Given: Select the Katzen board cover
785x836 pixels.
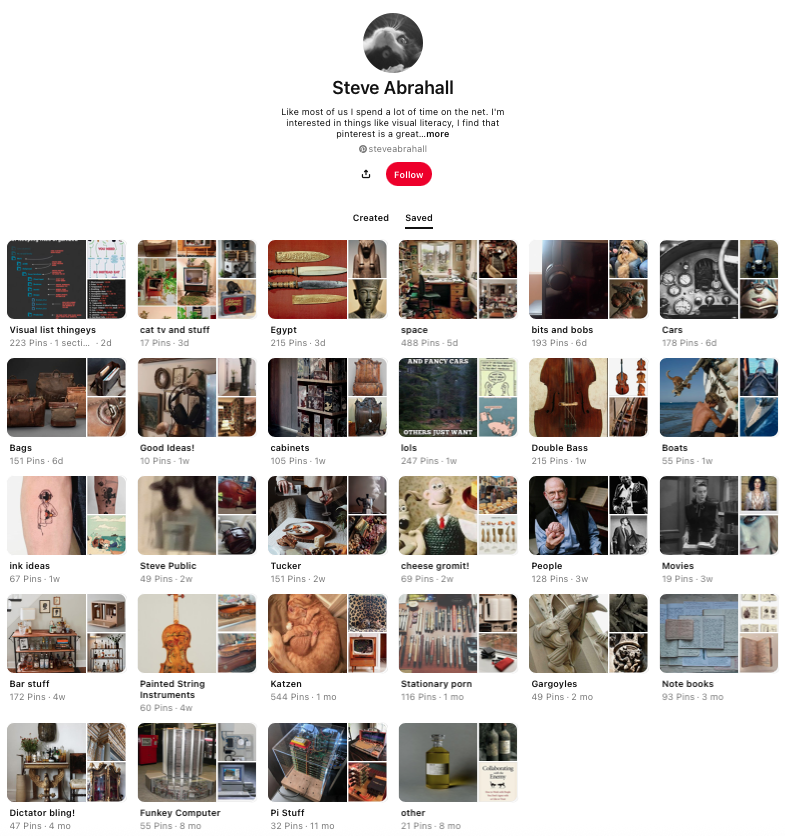Looking at the screenshot, I should (x=327, y=633).
